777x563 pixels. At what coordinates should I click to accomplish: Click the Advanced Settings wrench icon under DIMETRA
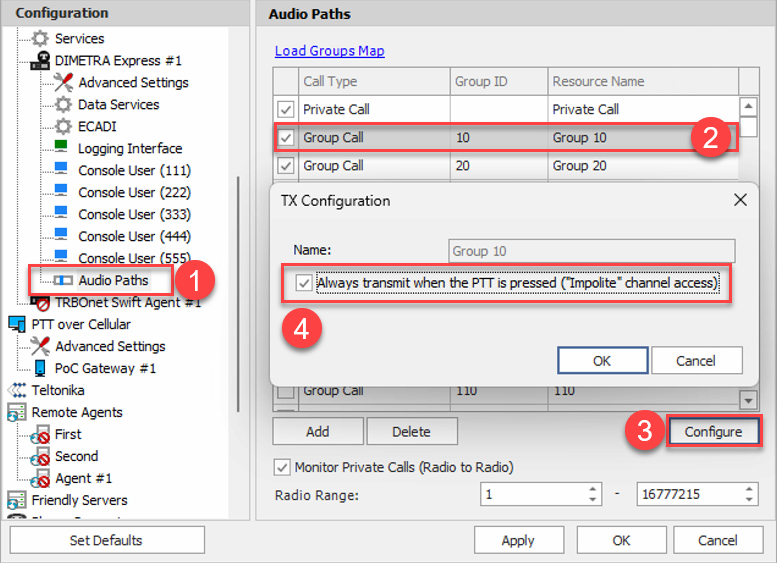tap(63, 83)
